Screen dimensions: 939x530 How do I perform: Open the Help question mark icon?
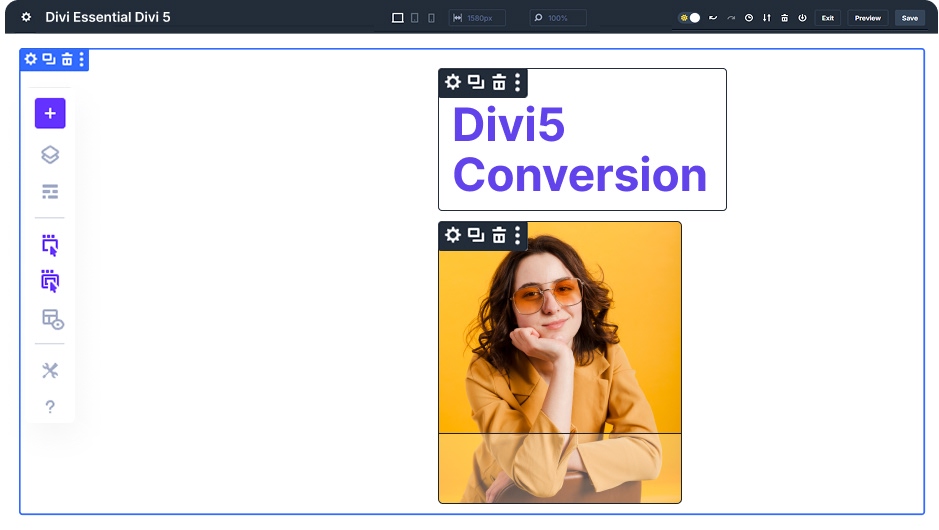pyautogui.click(x=50, y=407)
